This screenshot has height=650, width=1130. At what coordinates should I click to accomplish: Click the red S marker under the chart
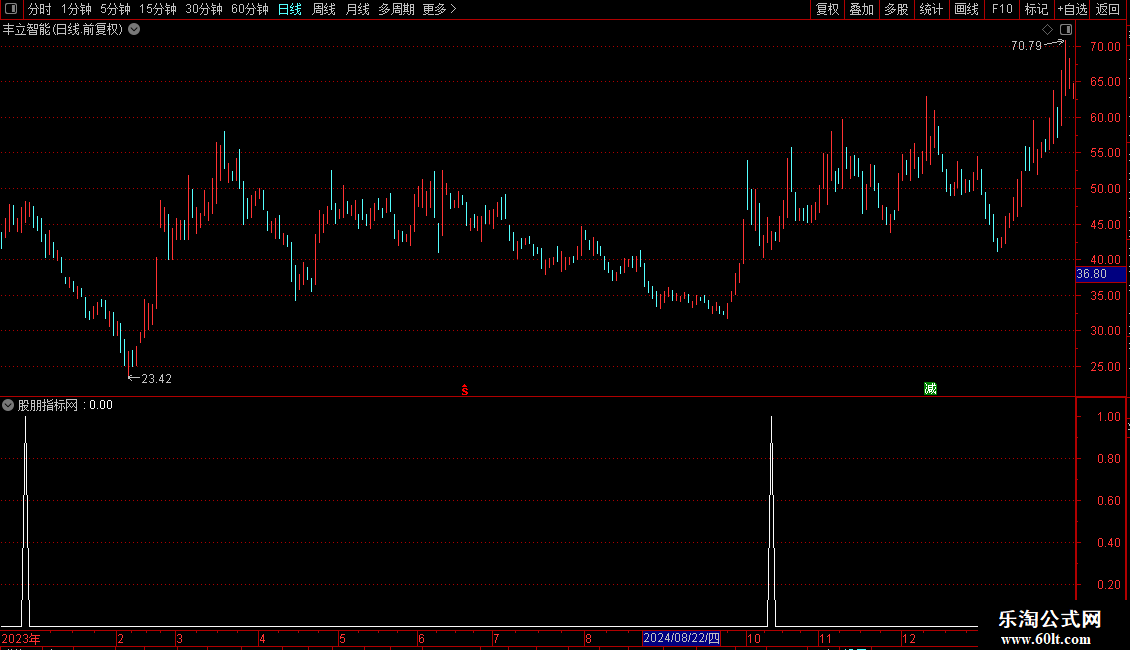tap(465, 390)
